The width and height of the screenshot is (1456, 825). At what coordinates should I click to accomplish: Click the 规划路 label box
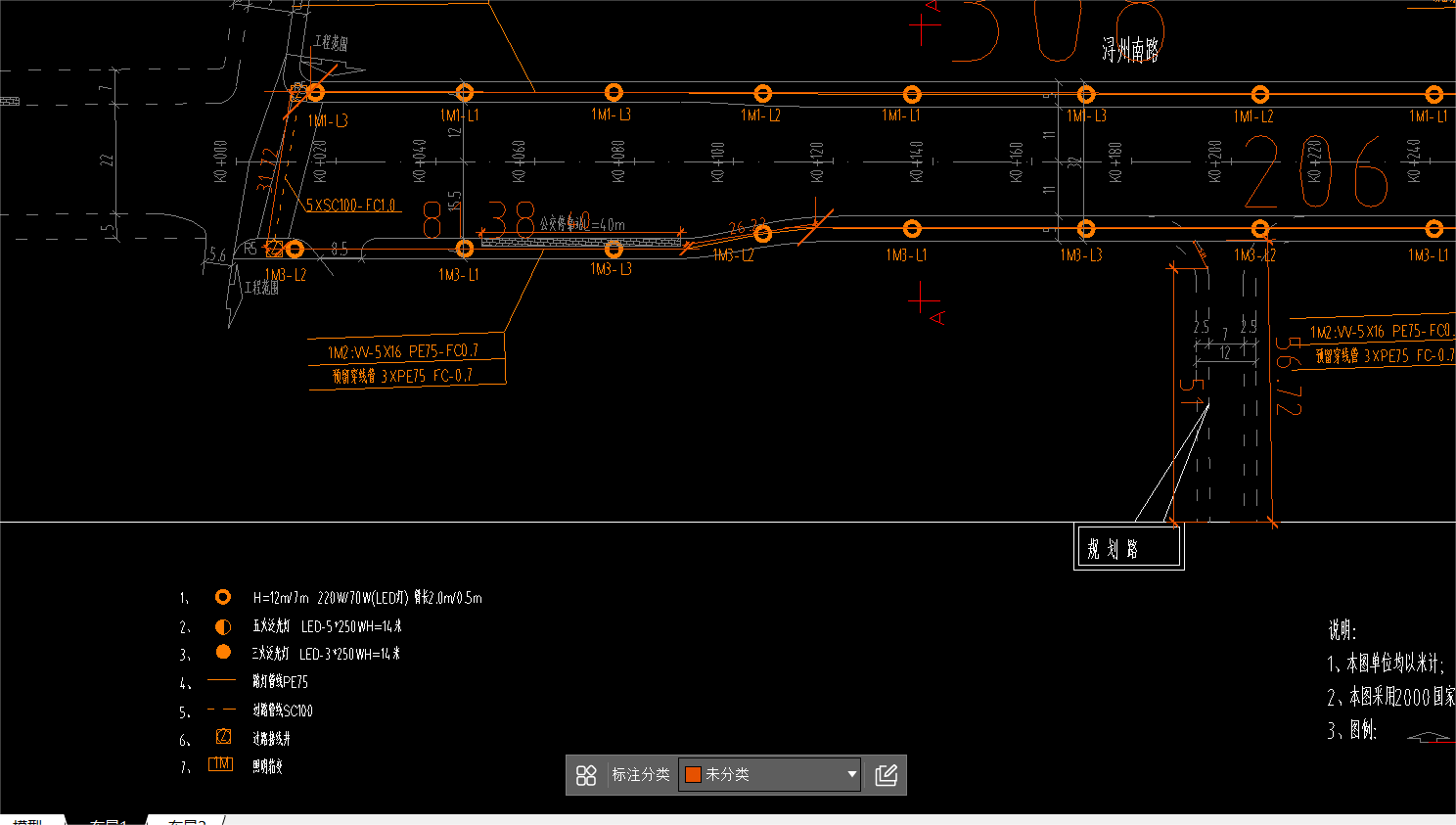point(1129,547)
